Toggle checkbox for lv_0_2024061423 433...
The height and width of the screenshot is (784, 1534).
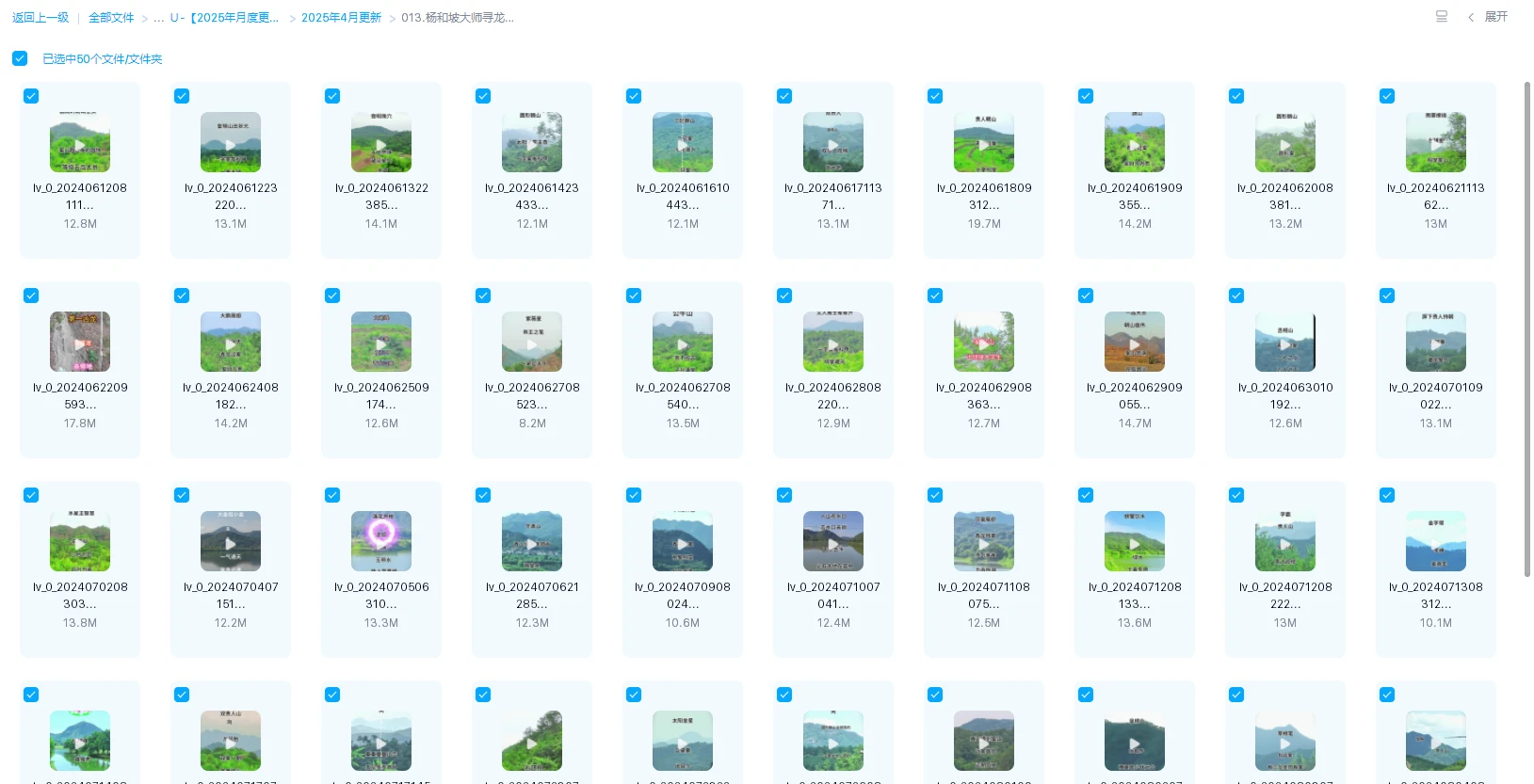coord(483,96)
